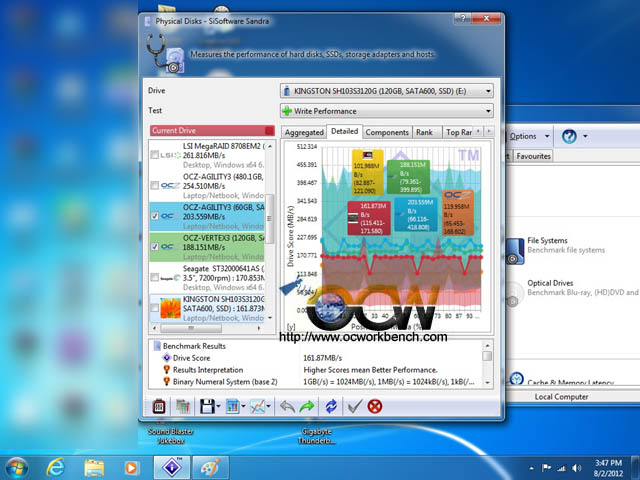
Task: Select Binary Numeral System (base 2) row
Action: coord(314,382)
